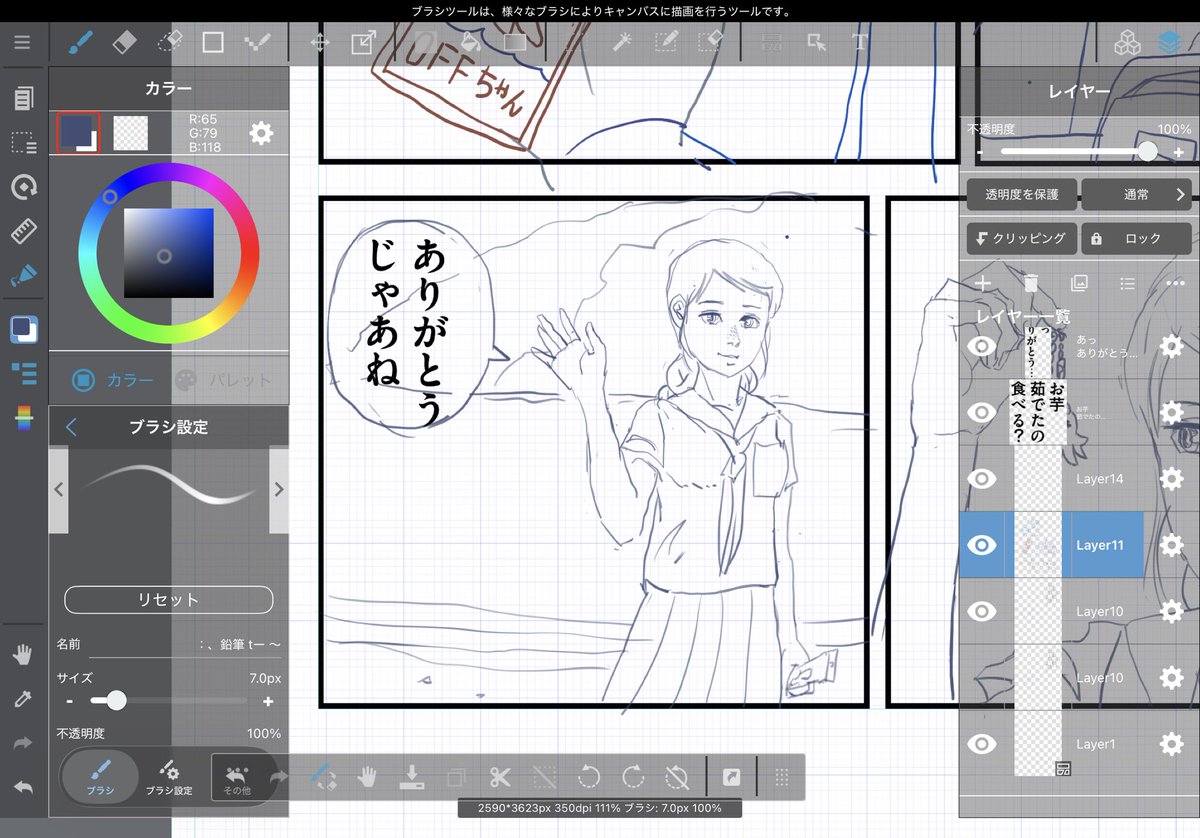
Task: Hide the あっ ありがとう text layer
Action: 982,346
